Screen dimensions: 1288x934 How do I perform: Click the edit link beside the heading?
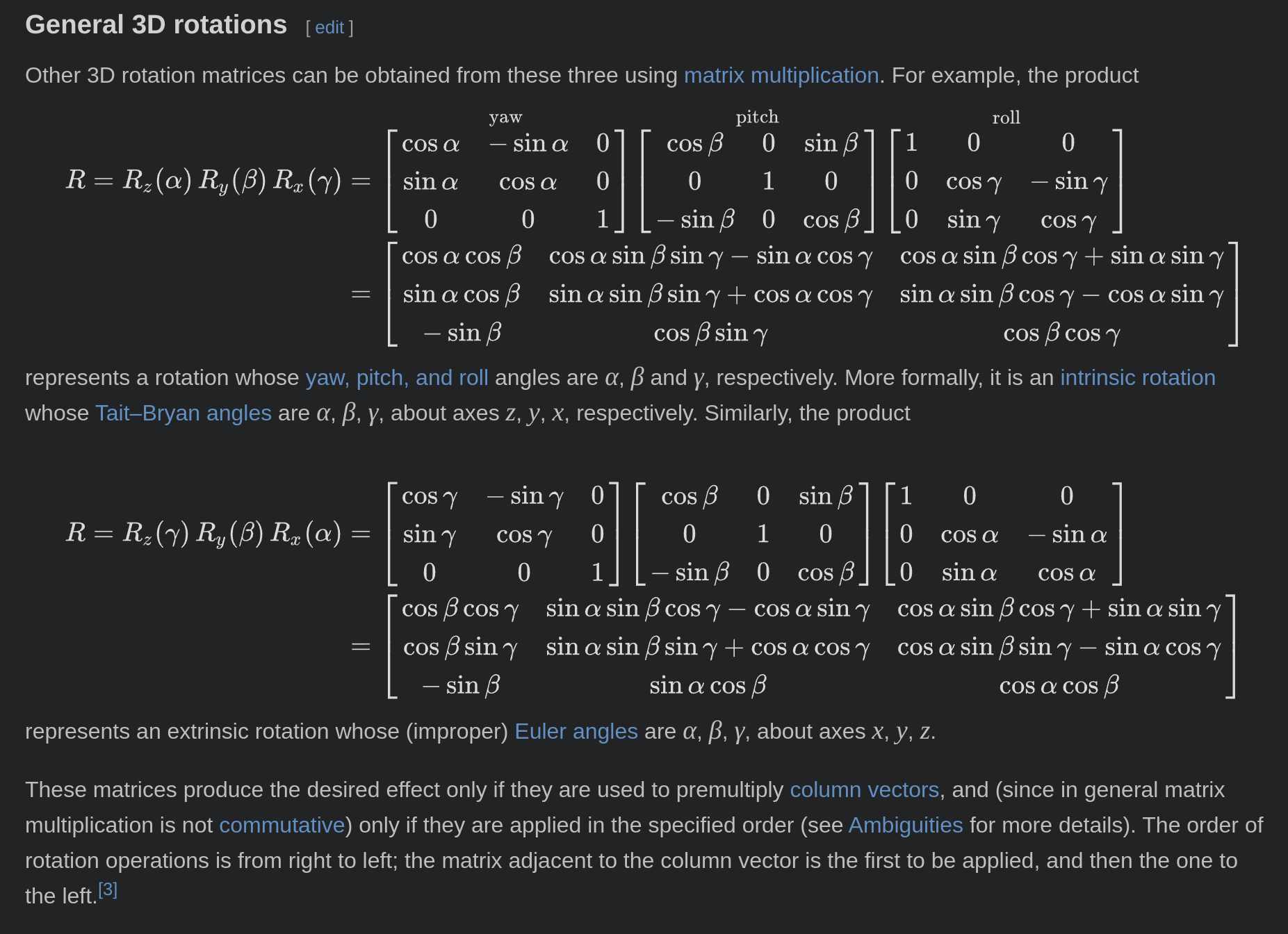(329, 28)
